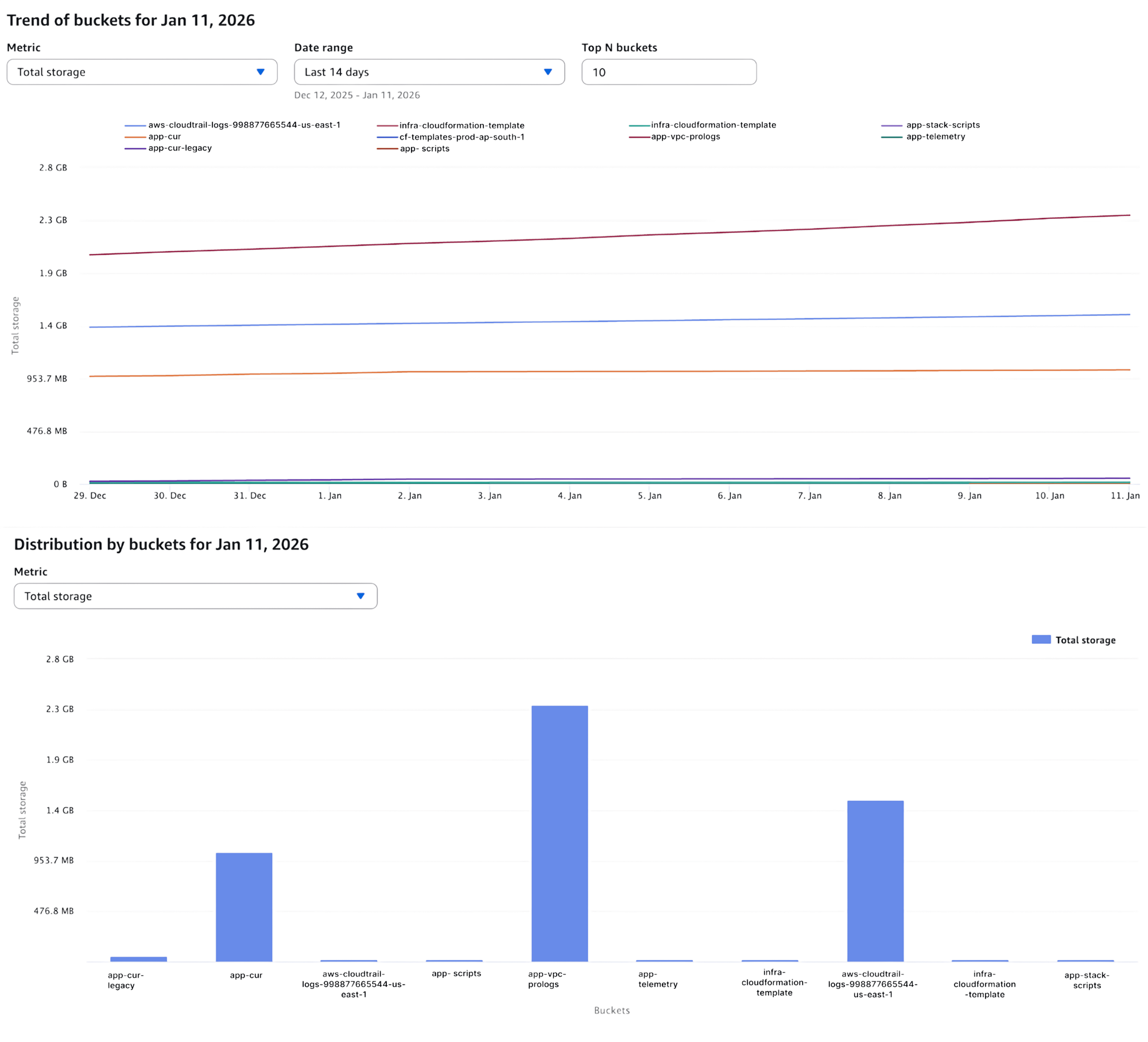Open the trend Metric dropdown arrow
This screenshot has width=1148, height=1042.
260,72
